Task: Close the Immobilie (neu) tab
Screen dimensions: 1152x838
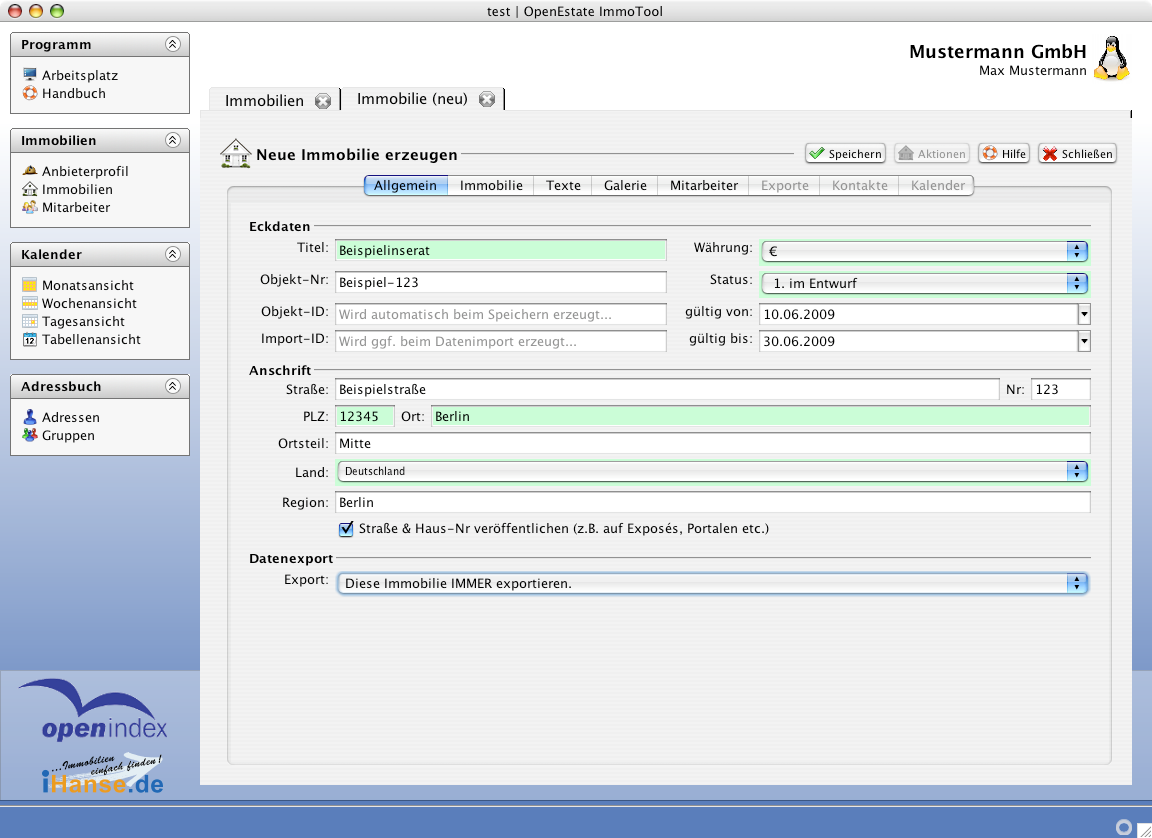Action: (487, 99)
